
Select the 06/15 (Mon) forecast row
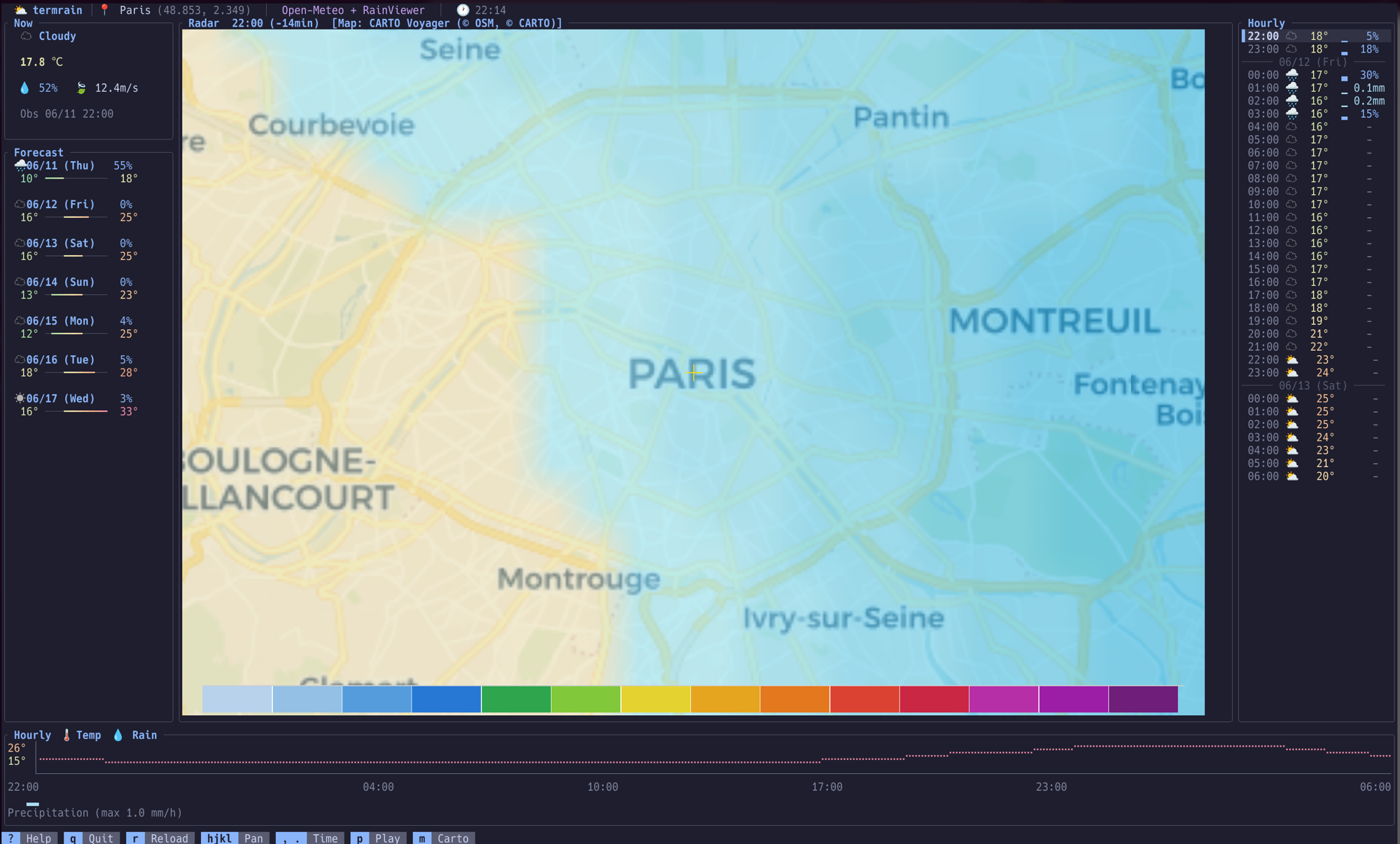coord(76,327)
